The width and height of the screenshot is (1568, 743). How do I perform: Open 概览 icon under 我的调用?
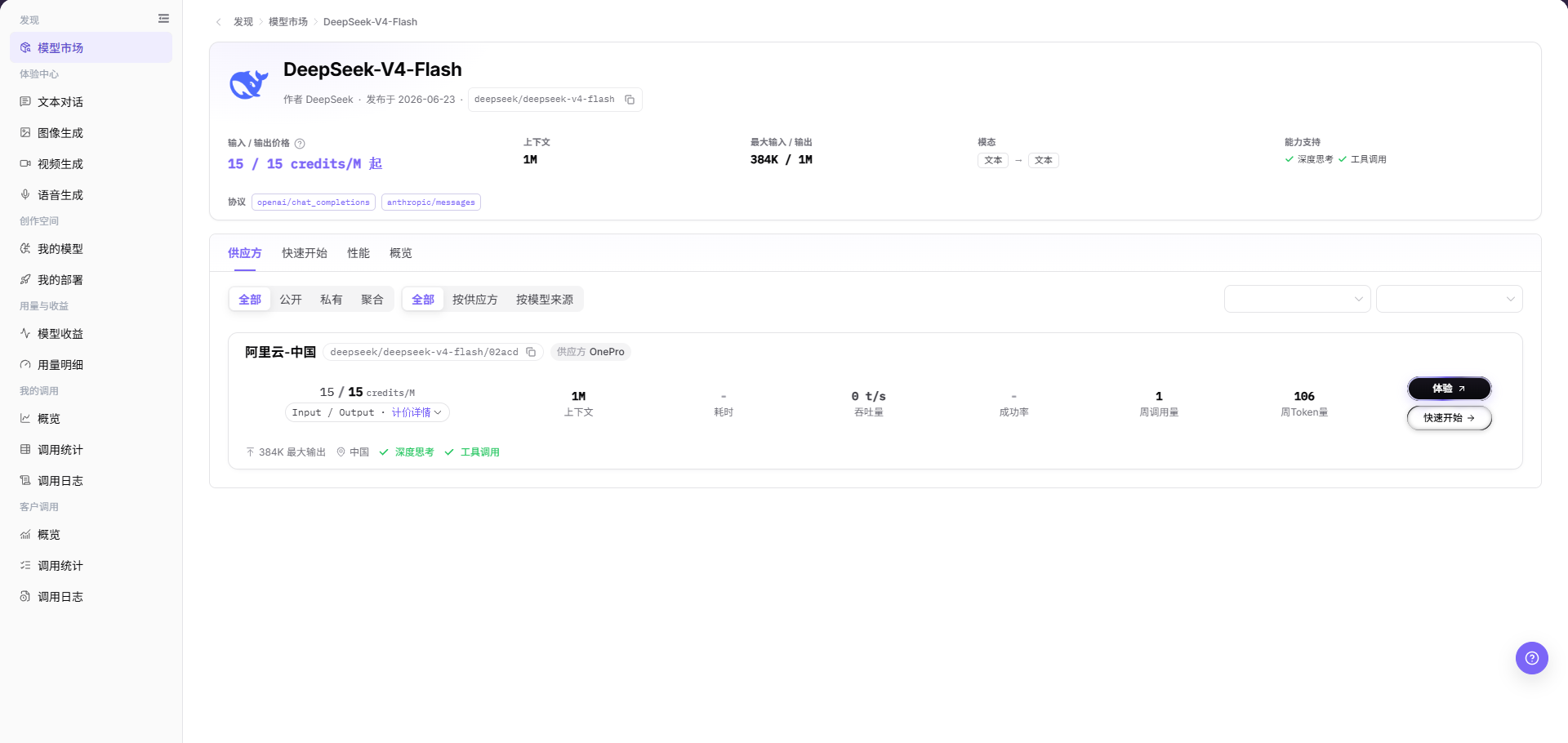(25, 419)
